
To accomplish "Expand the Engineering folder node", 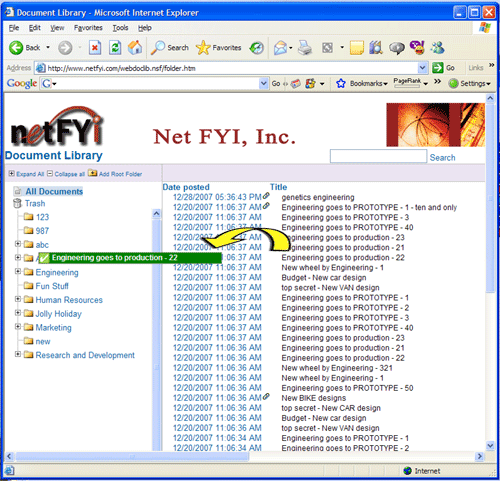I will 18,272.
